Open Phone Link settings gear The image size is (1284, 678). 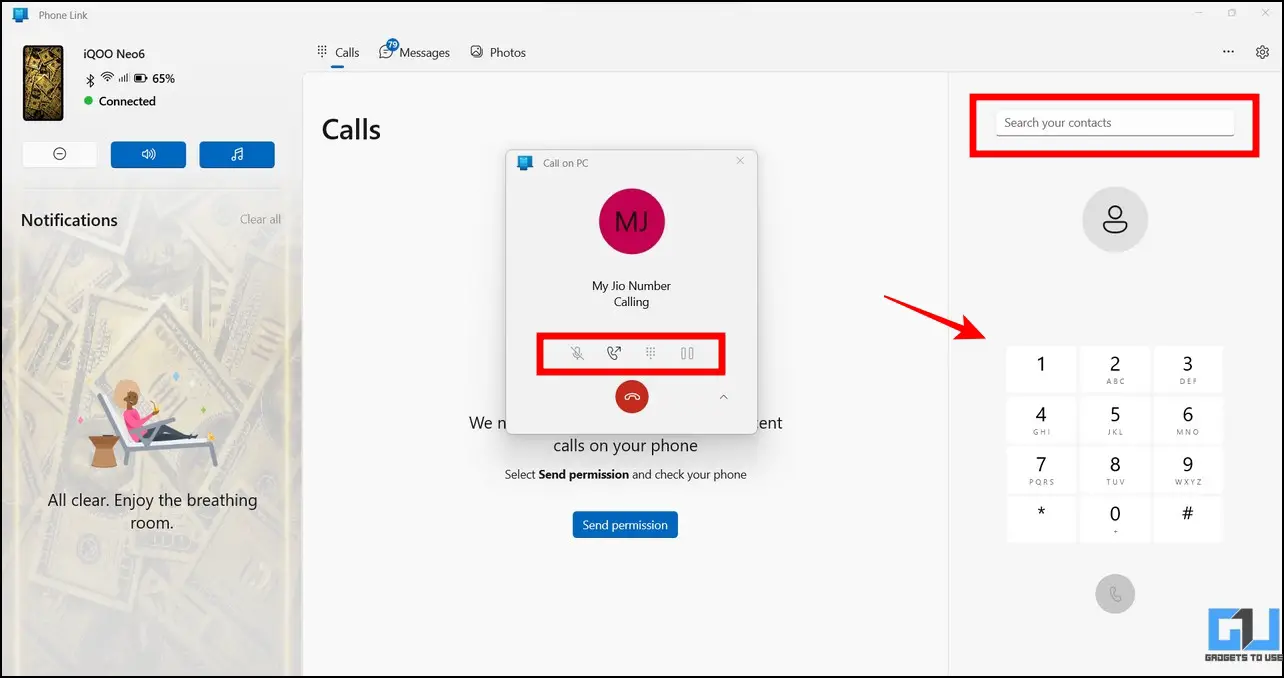point(1262,52)
